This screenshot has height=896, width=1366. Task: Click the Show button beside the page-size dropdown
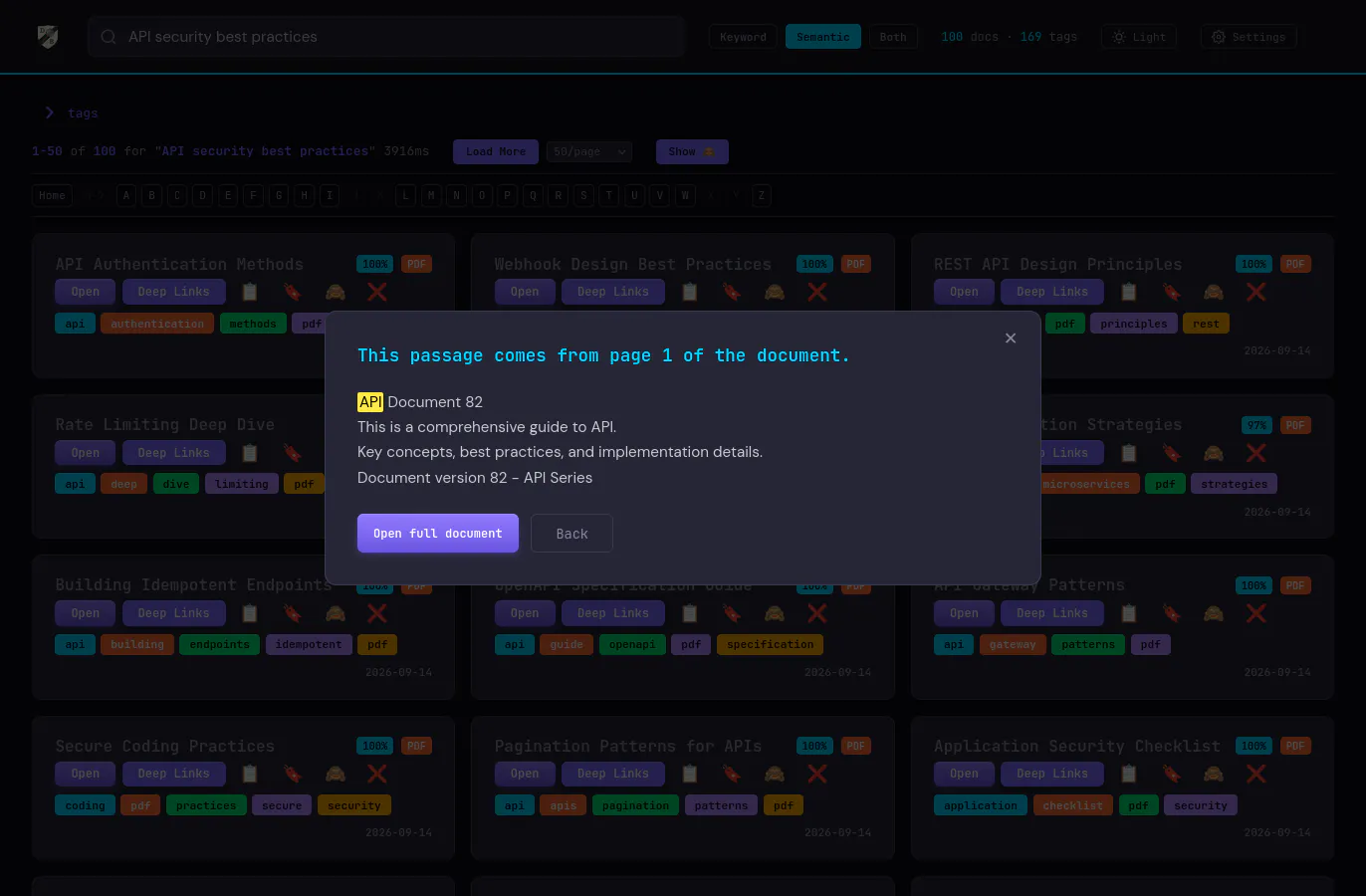(692, 151)
